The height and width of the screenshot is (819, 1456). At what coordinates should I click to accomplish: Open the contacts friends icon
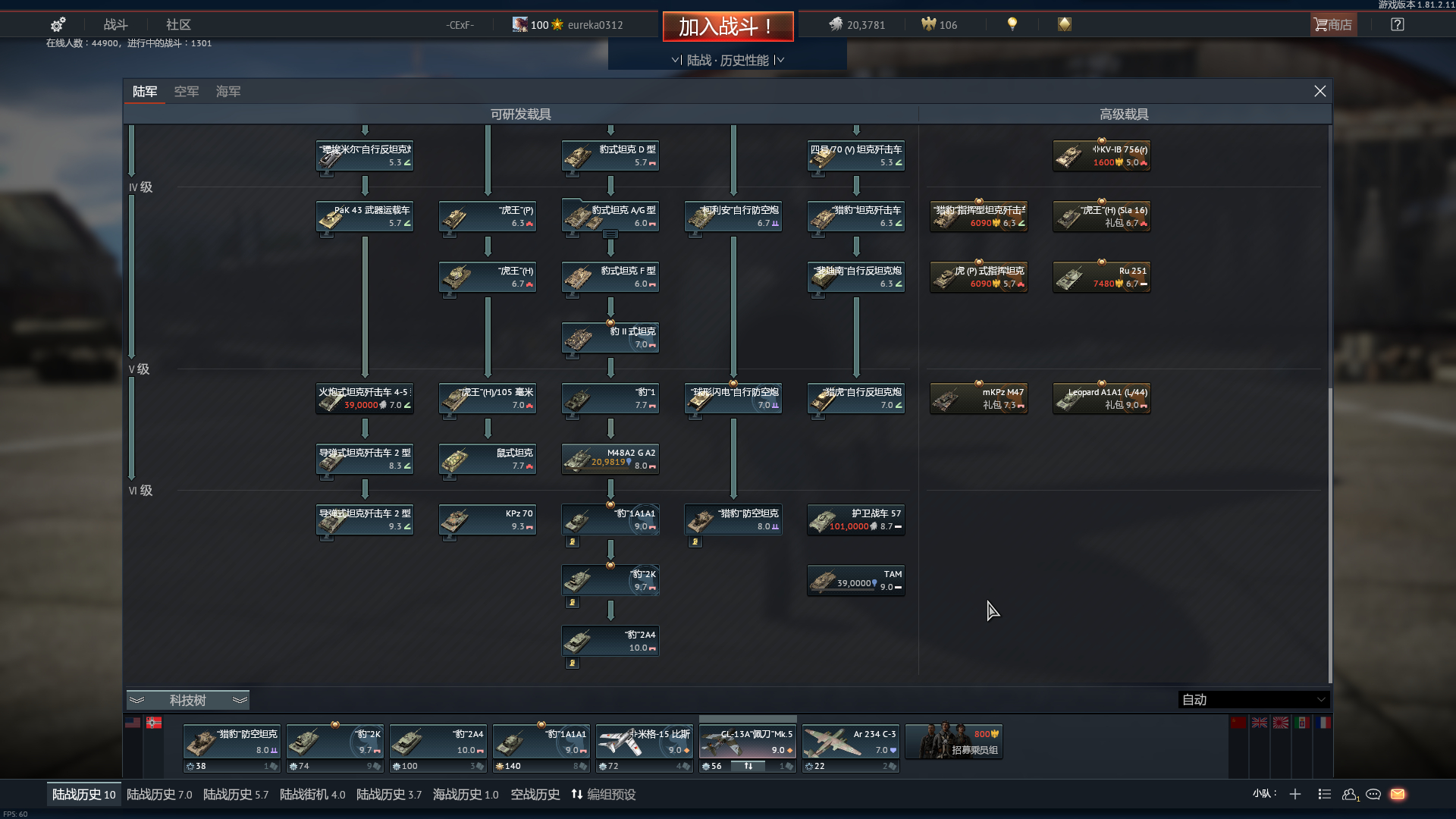point(1350,794)
